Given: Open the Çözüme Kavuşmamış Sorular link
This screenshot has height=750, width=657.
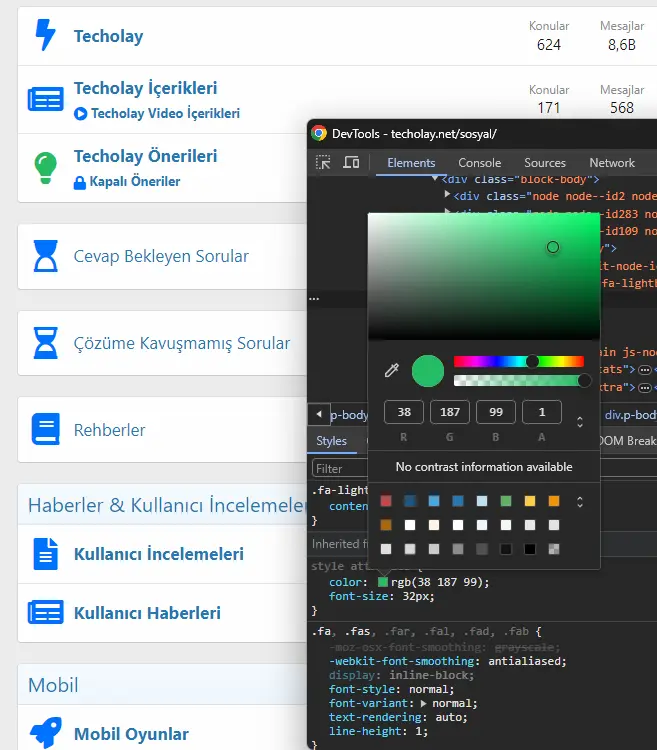Looking at the screenshot, I should point(182,343).
